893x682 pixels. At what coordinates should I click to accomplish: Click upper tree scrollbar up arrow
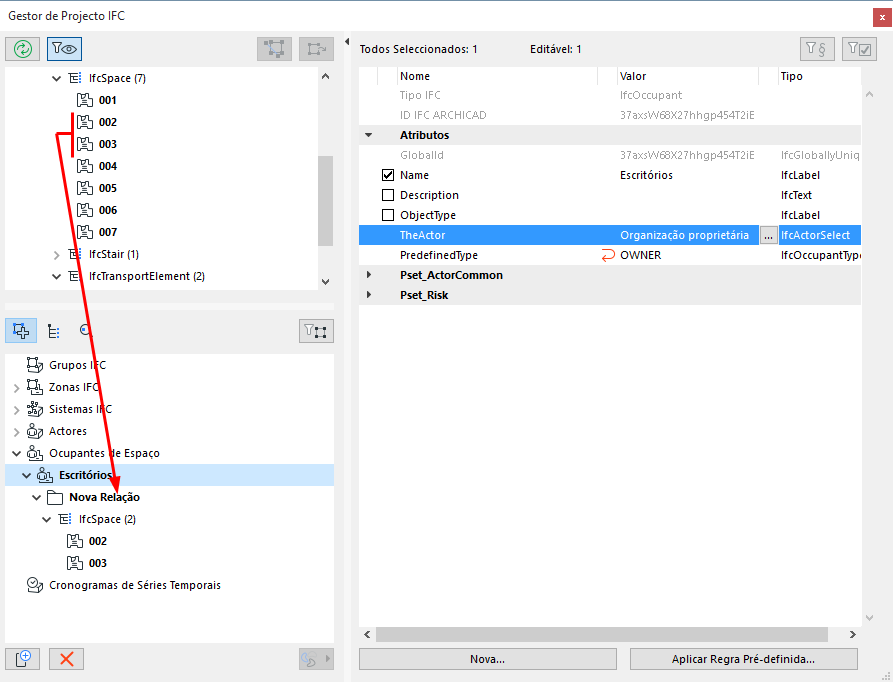click(x=326, y=76)
